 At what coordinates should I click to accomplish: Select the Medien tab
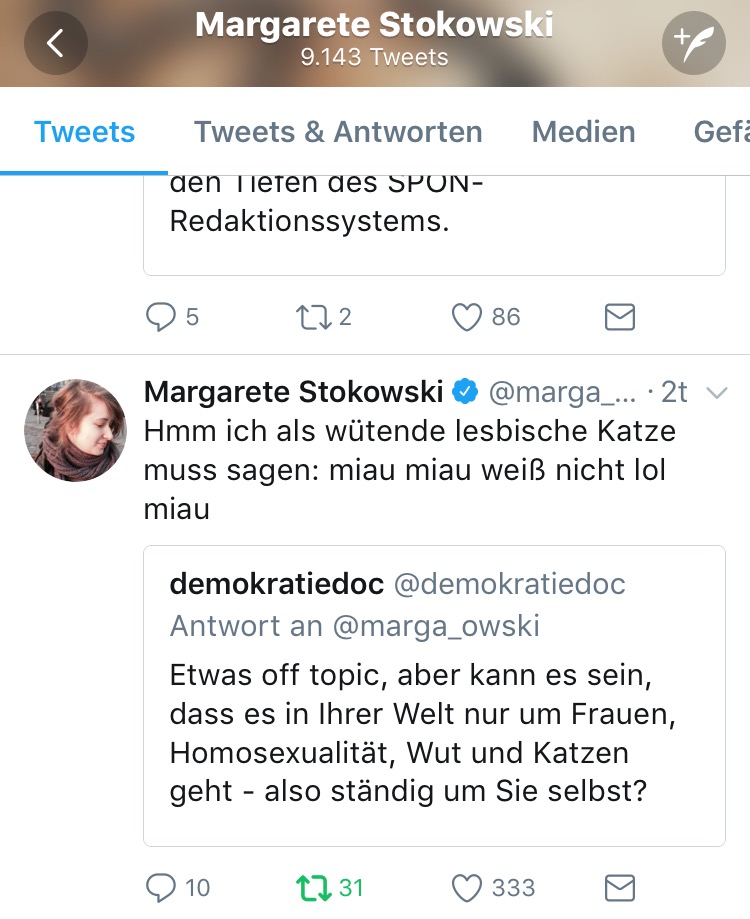click(x=583, y=132)
